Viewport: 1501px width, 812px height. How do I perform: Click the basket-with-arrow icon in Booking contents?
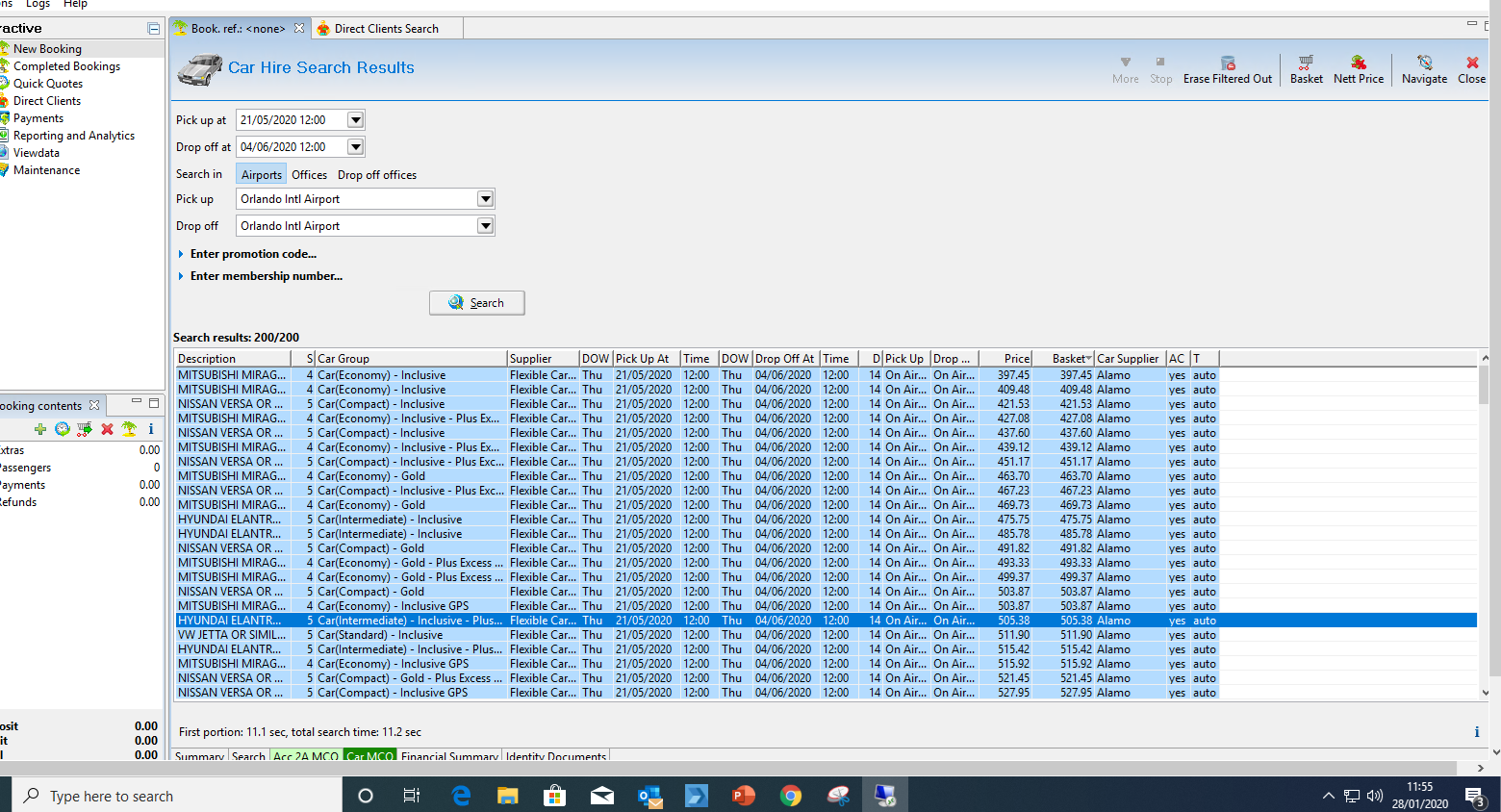coord(85,429)
